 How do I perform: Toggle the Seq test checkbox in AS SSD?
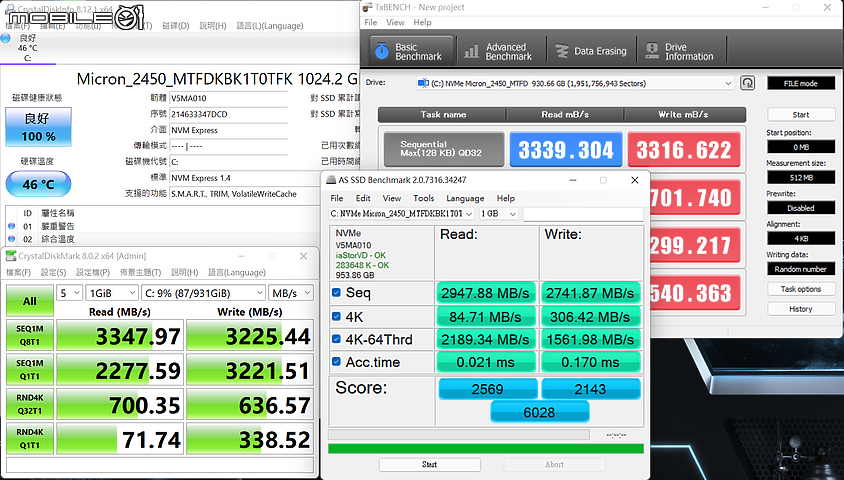pos(336,293)
